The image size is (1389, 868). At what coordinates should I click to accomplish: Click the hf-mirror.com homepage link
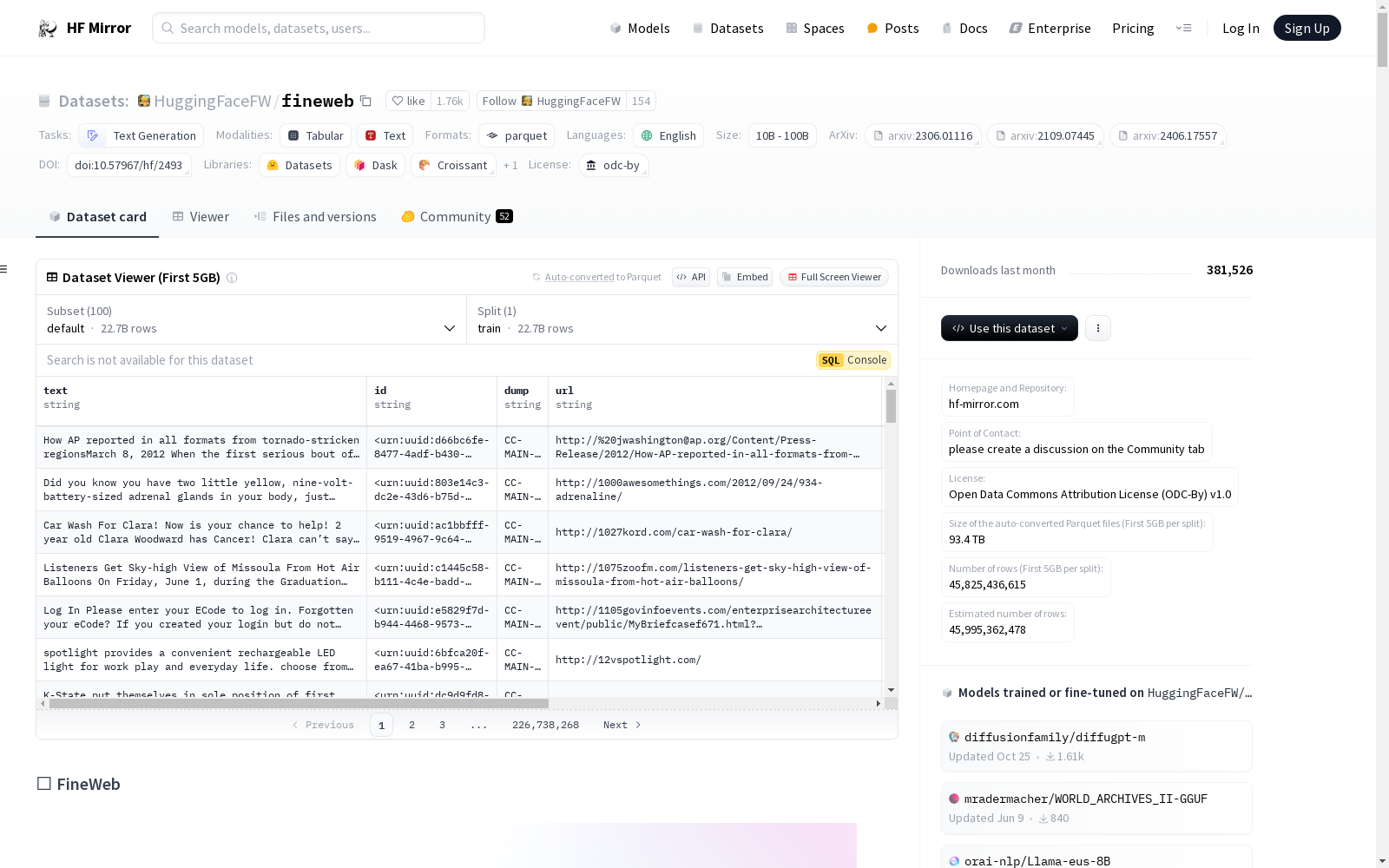click(984, 404)
